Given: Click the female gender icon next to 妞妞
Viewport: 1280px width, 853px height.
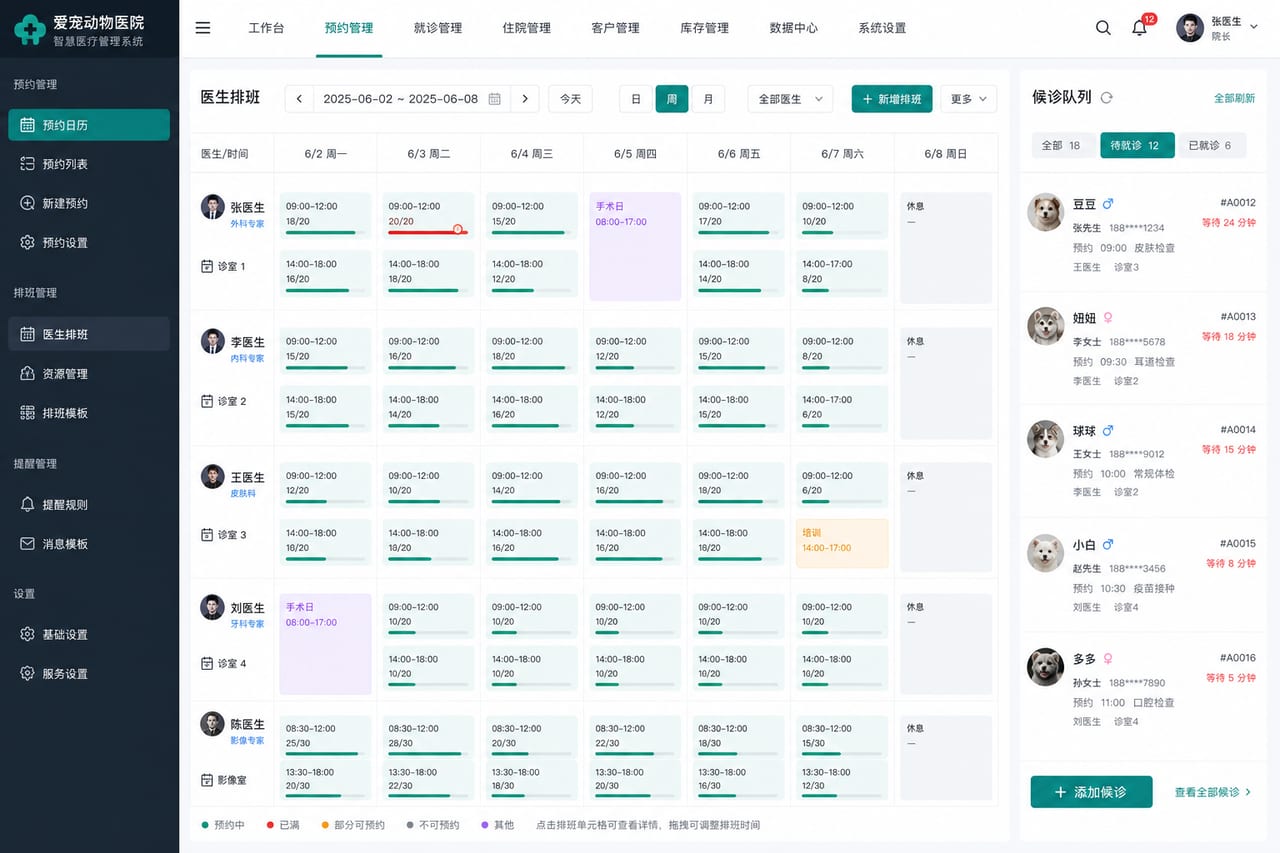Looking at the screenshot, I should click(1108, 318).
